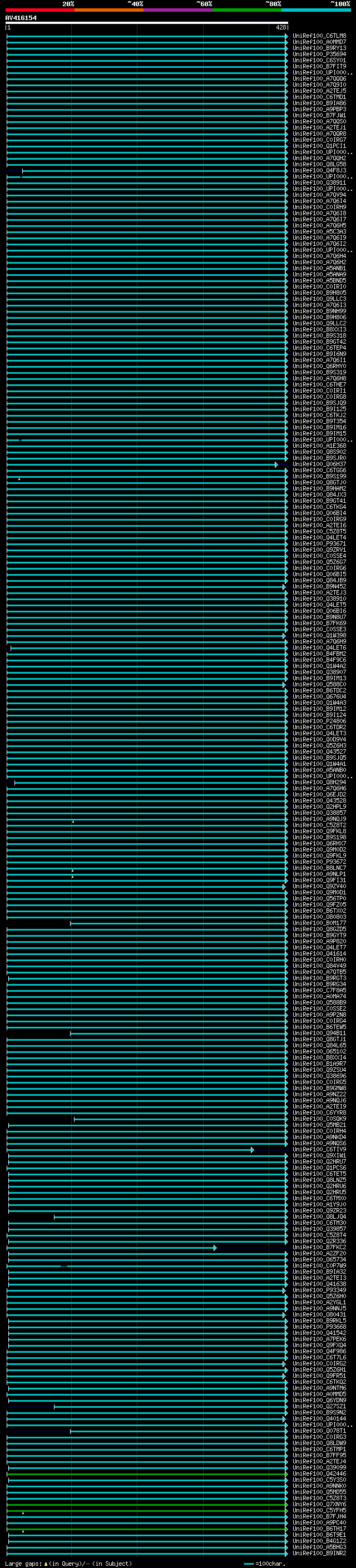The width and height of the screenshot is (356, 1568).
Task: Open hit UniRef100_Q1W398
Action: (319, 635)
